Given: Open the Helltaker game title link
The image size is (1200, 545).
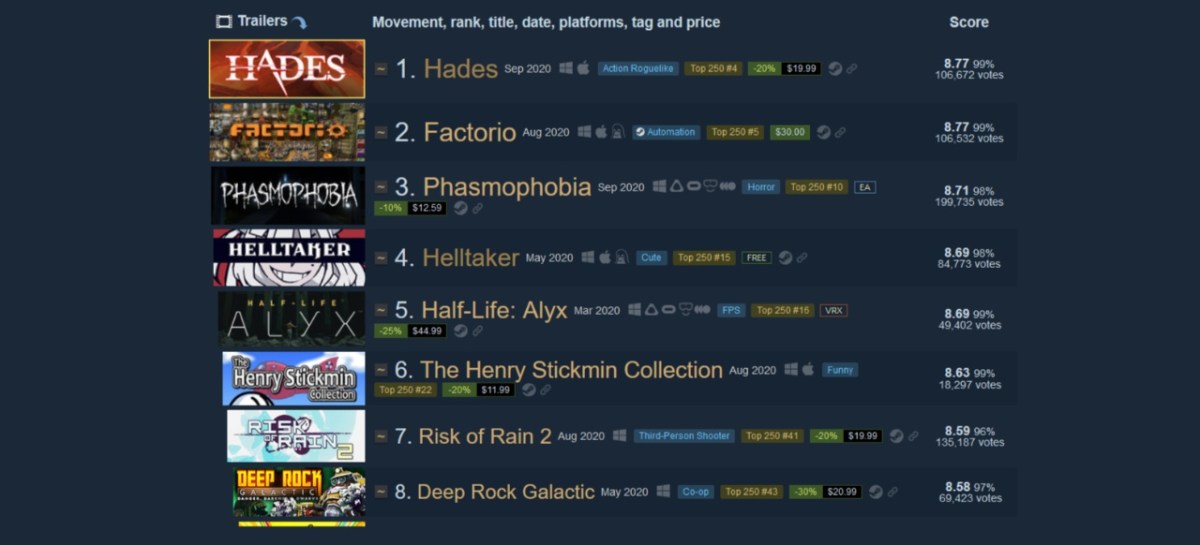Looking at the screenshot, I should (x=471, y=258).
